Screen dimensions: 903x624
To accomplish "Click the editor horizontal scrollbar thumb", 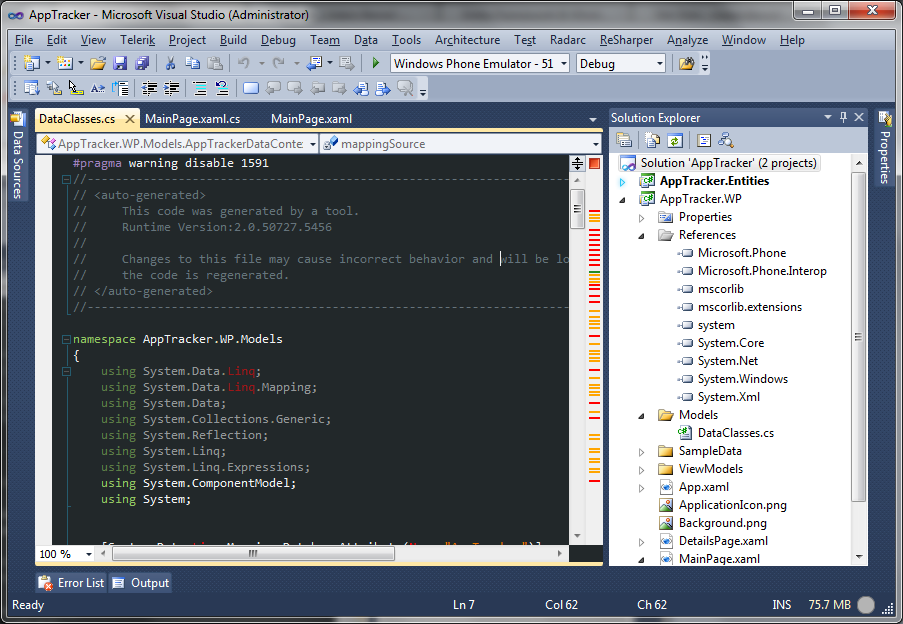I will (253, 554).
